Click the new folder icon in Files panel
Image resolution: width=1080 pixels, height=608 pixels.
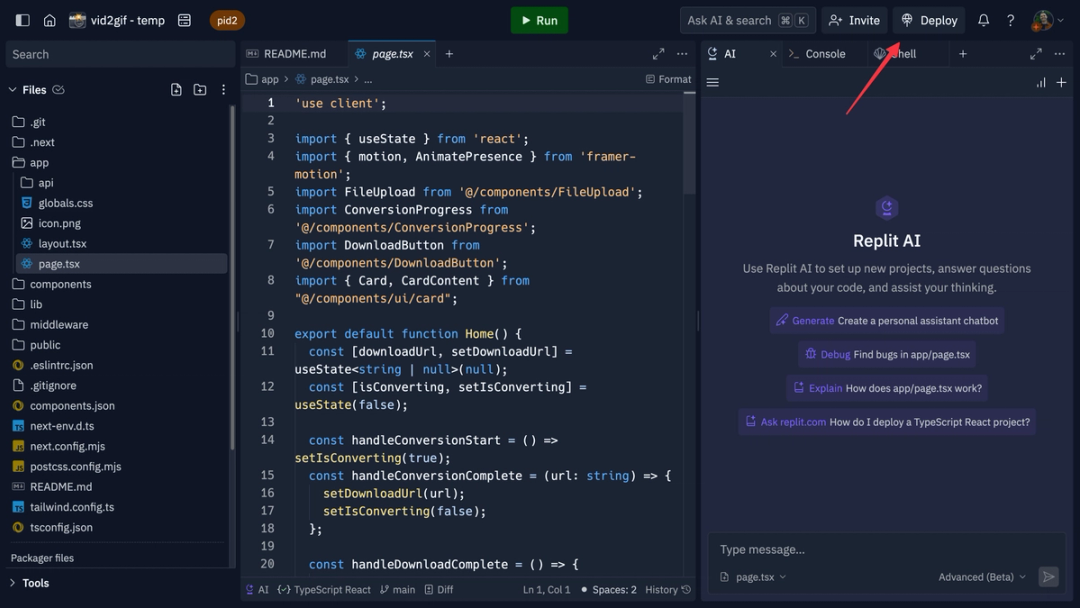coord(198,89)
